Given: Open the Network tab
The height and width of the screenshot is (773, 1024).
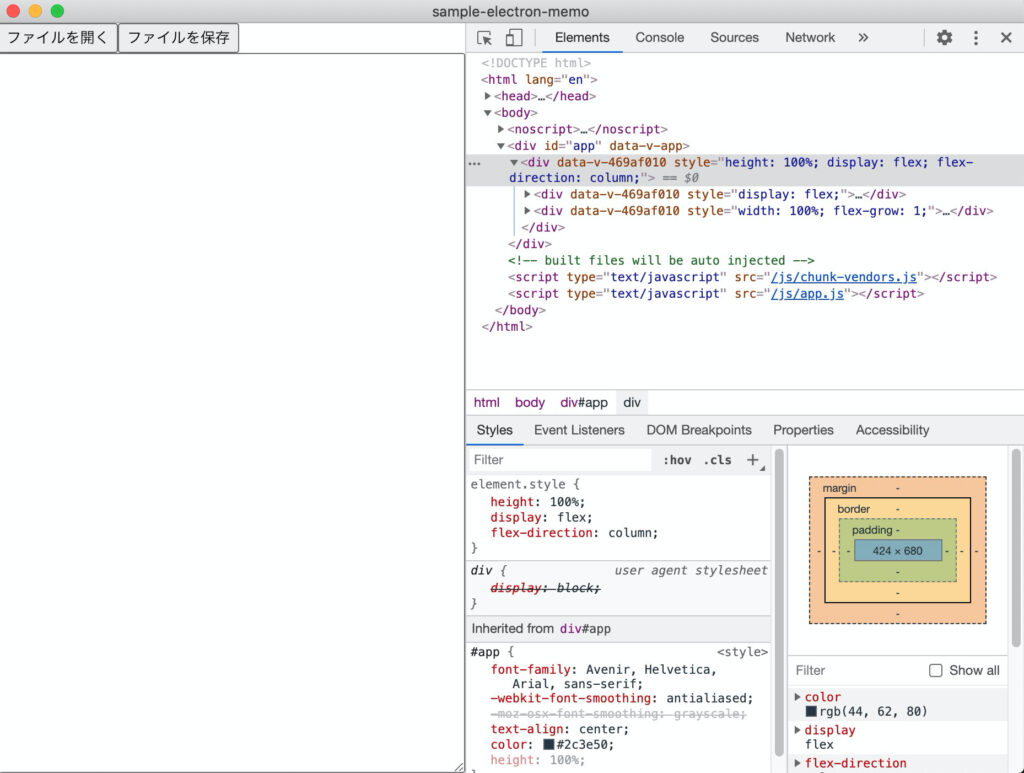Looking at the screenshot, I should pos(810,38).
